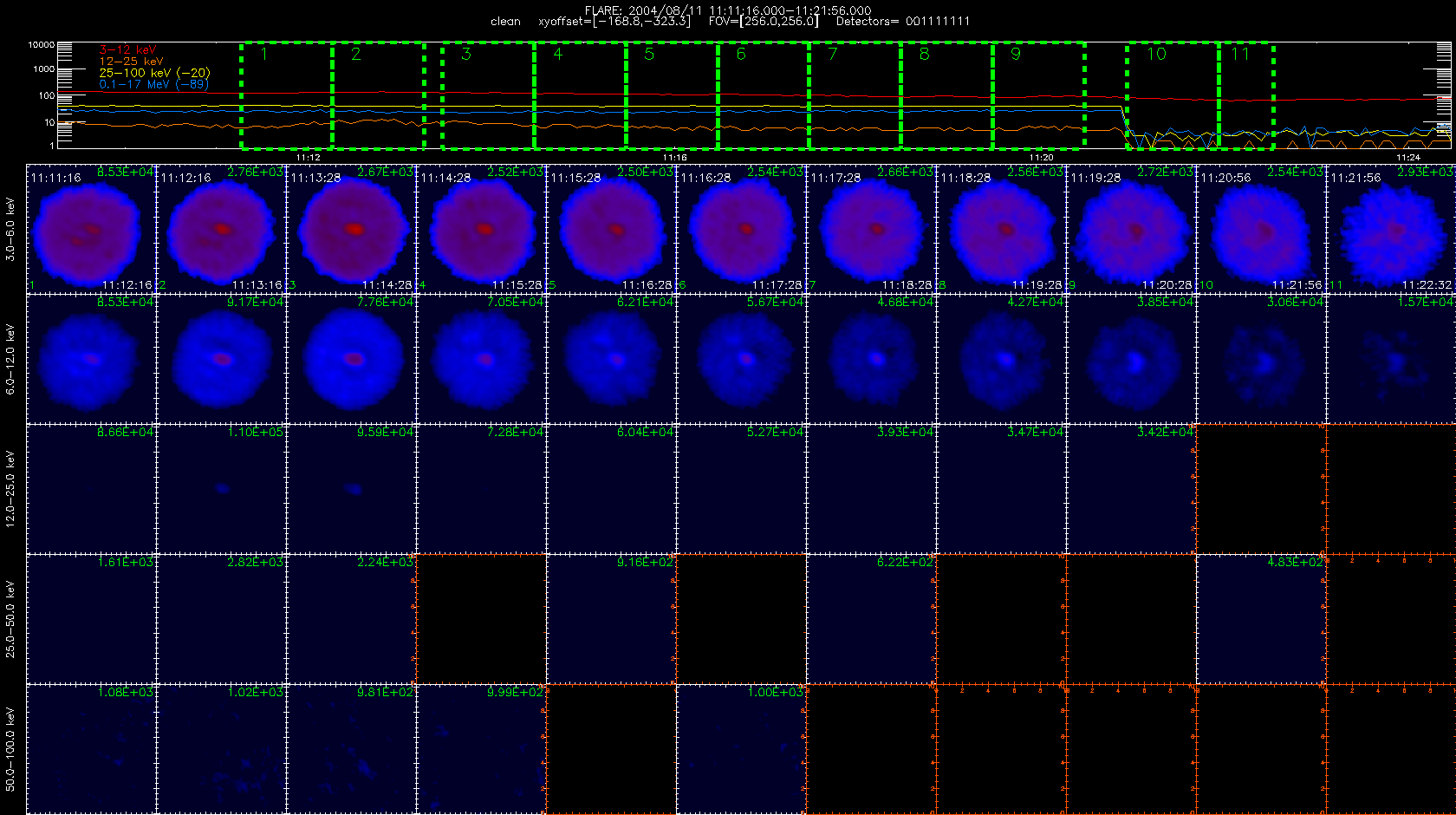This screenshot has height=815, width=1456.
Task: Select interval 1 marker in the light curve
Action: point(264,54)
